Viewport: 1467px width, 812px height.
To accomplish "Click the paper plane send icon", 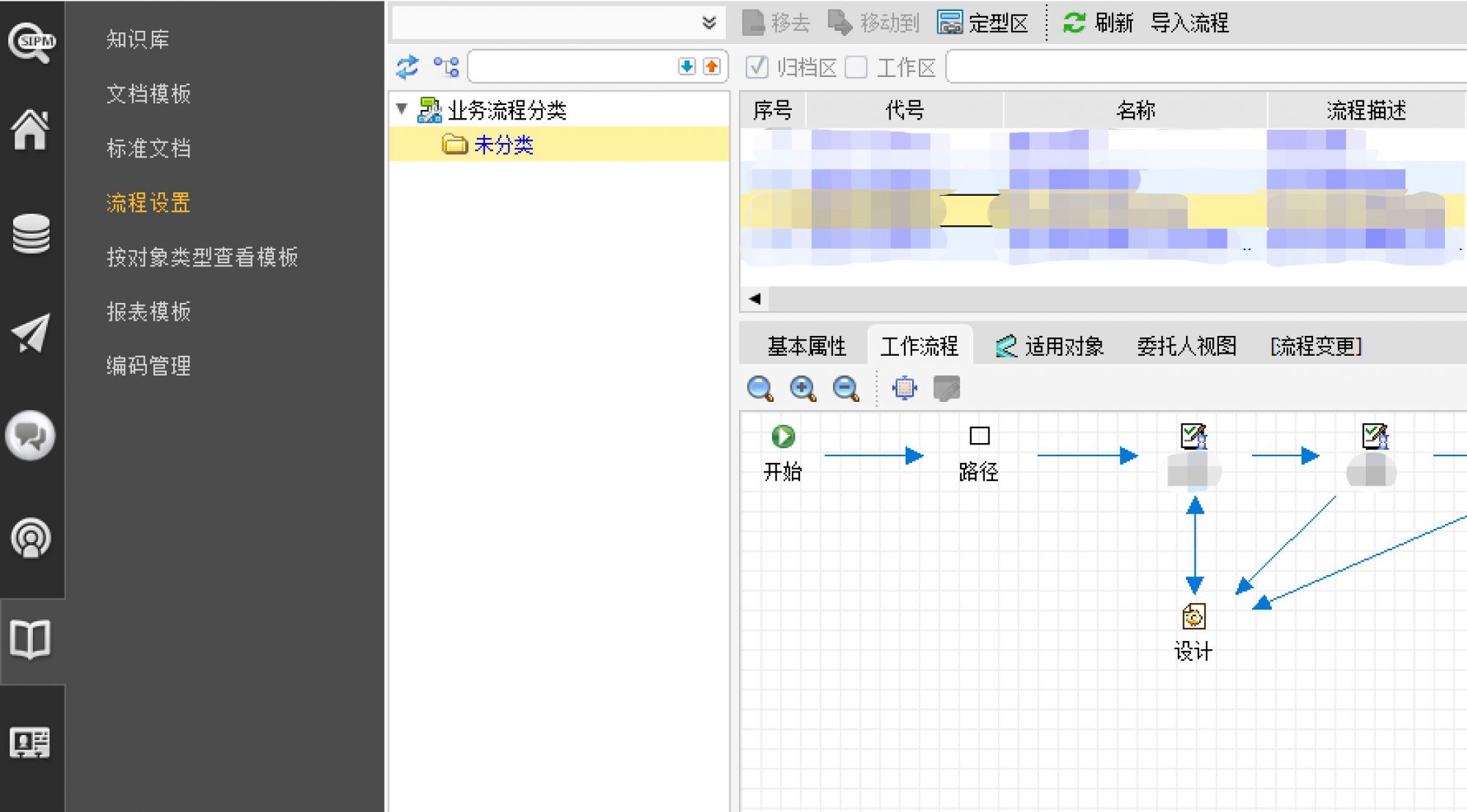I will pyautogui.click(x=31, y=333).
